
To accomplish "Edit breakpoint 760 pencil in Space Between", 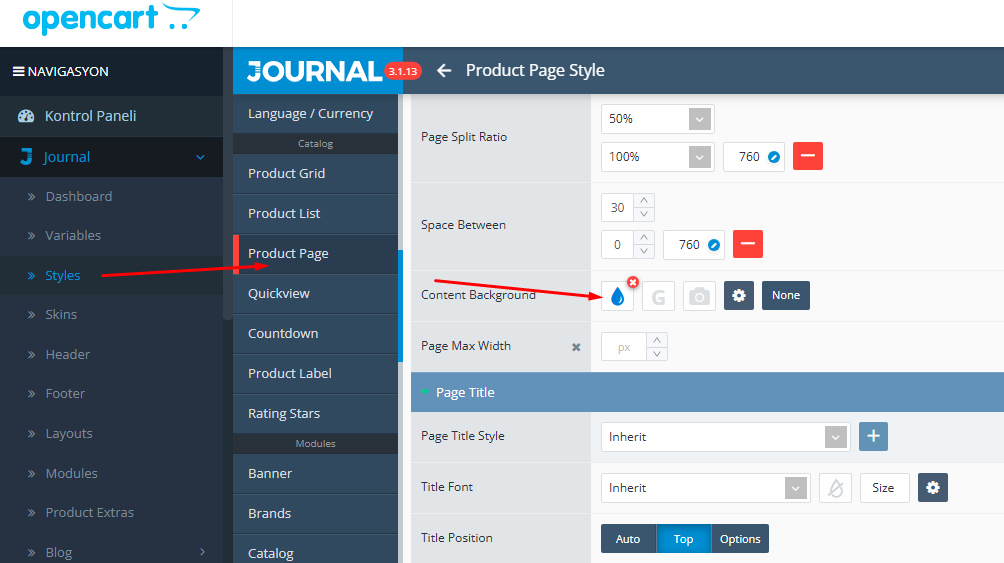I will click(713, 245).
